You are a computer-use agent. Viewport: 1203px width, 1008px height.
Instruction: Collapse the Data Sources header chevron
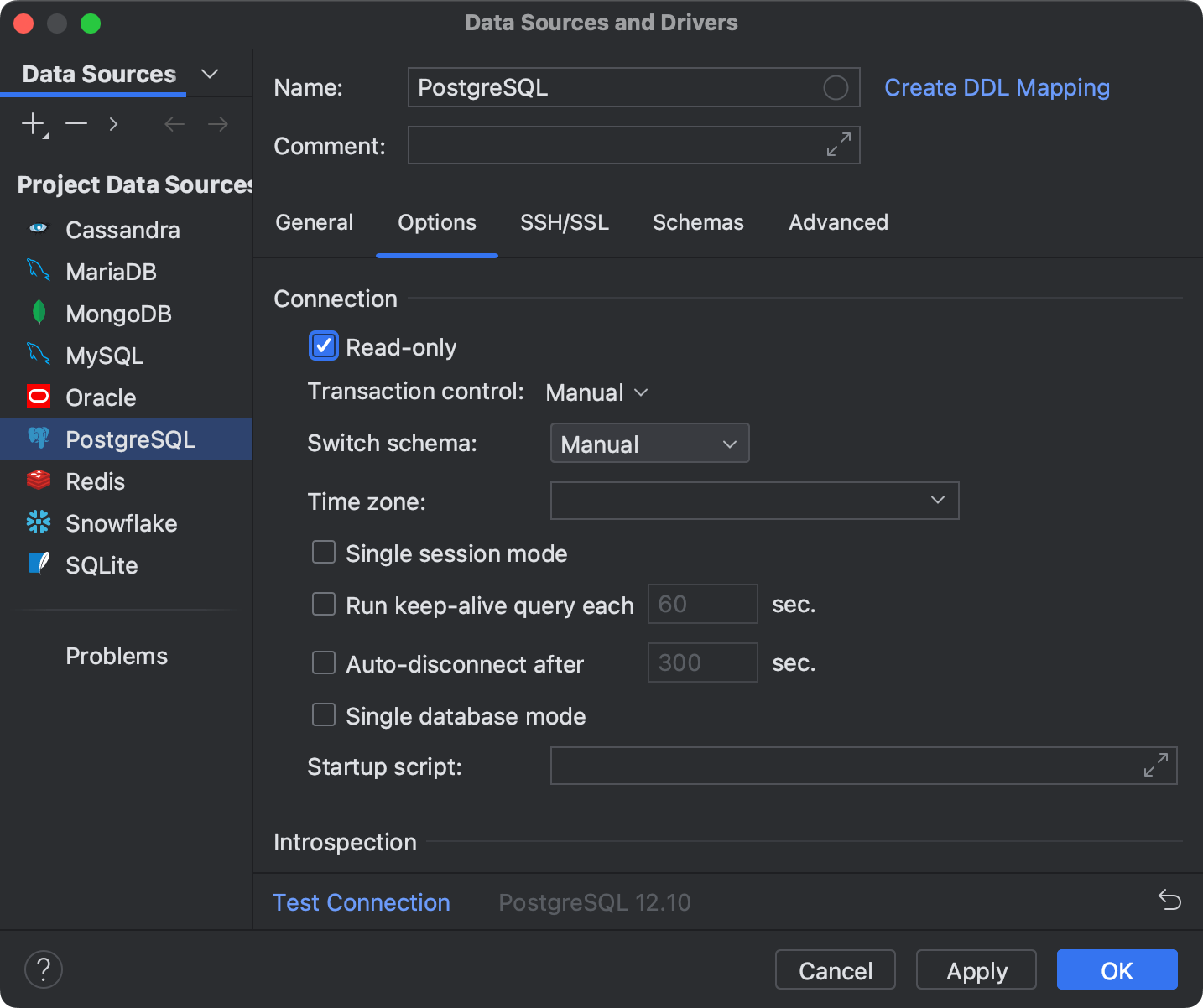[210, 74]
